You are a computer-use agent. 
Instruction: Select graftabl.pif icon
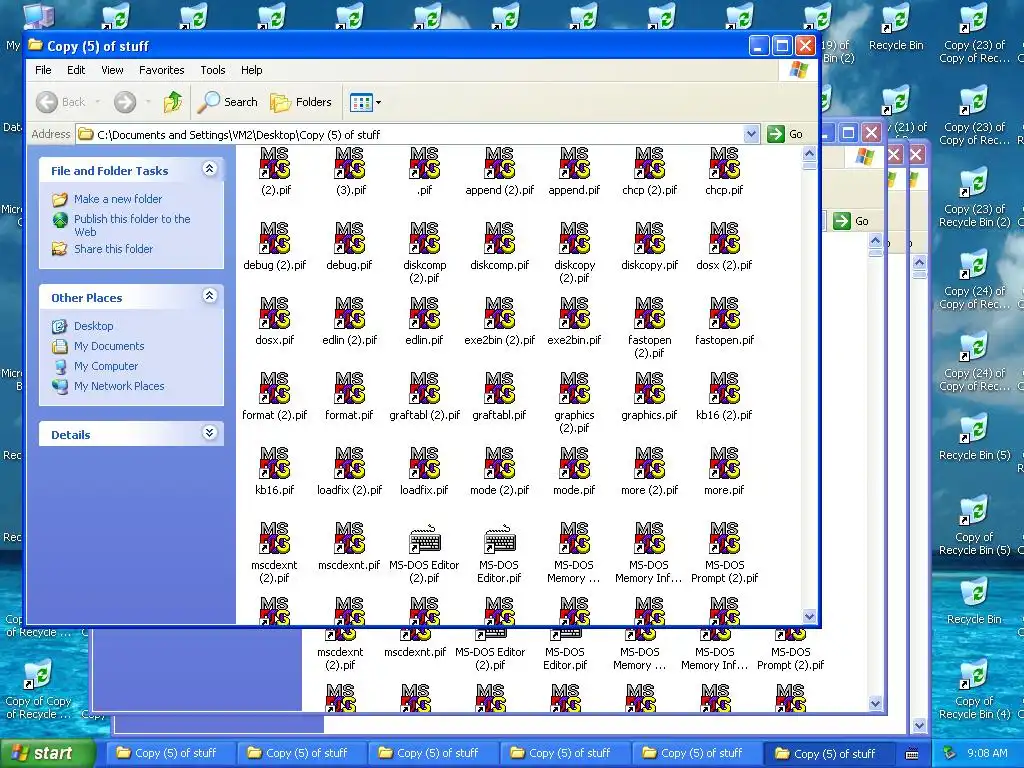point(500,388)
